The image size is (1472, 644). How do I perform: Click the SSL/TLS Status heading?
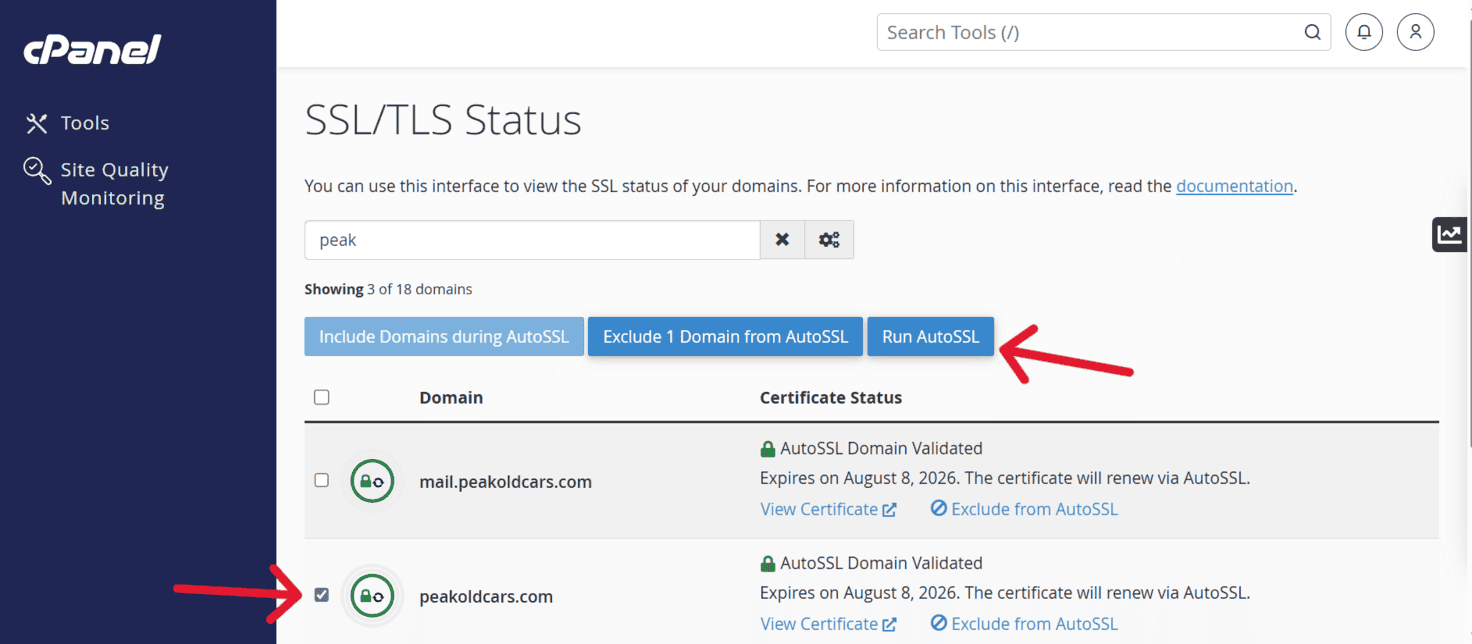(443, 120)
